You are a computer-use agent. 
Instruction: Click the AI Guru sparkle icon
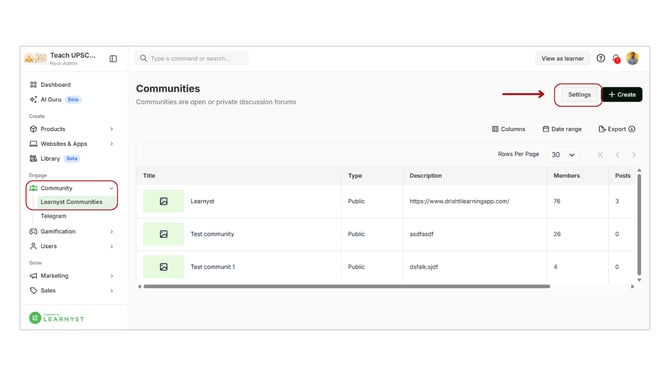33,100
